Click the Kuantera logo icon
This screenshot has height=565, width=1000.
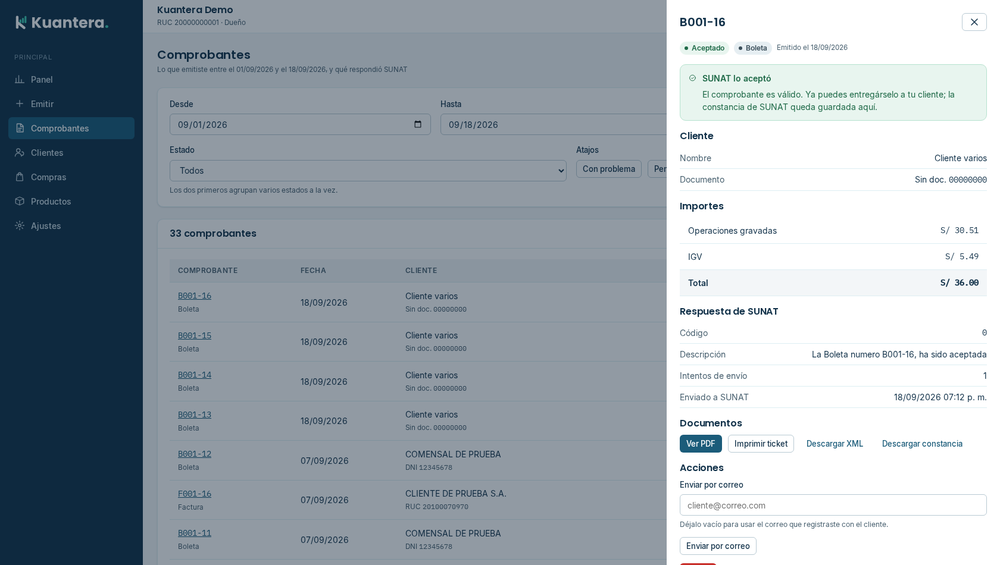coord(20,22)
